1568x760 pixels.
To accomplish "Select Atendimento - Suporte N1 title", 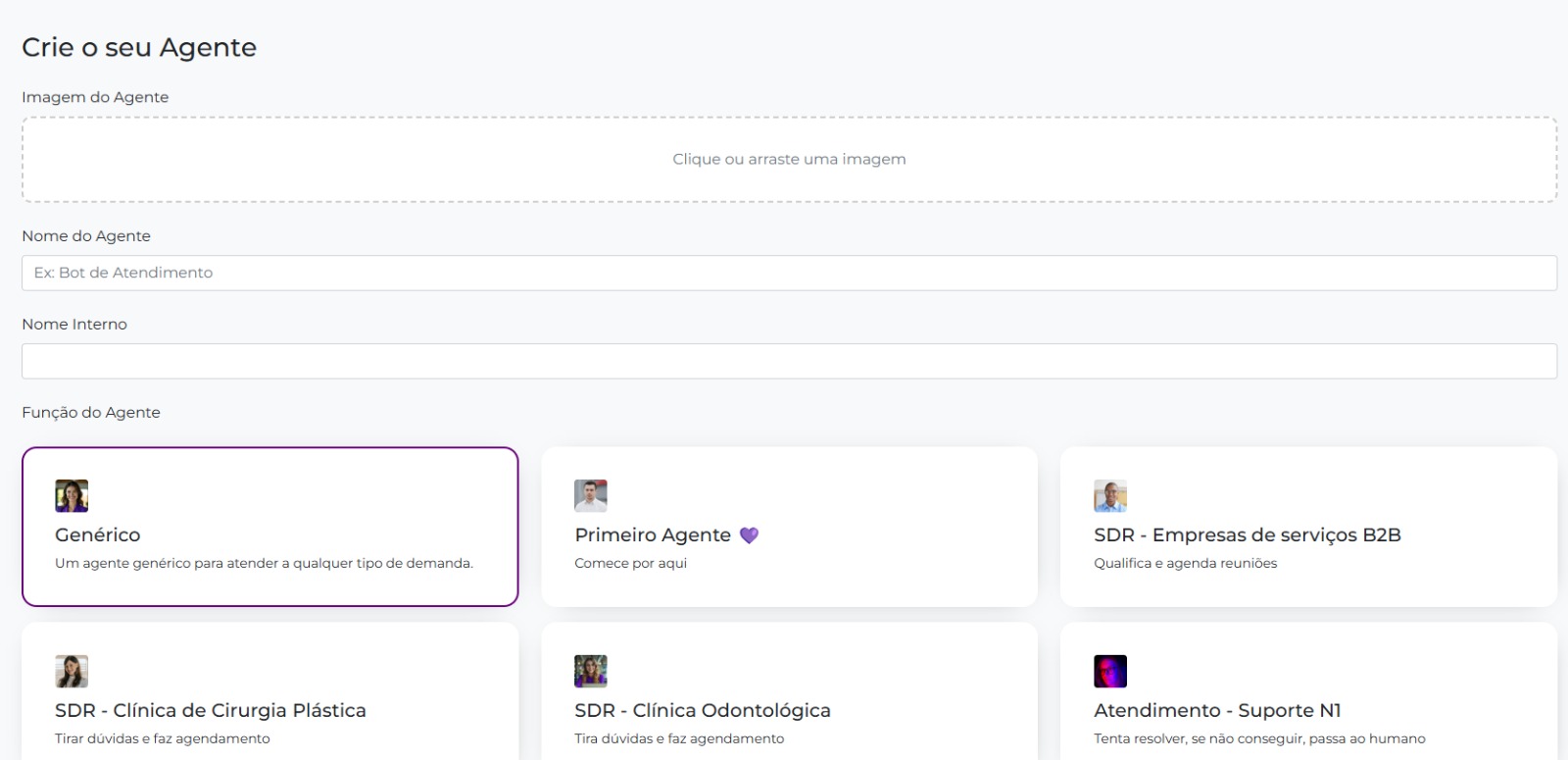I will tap(1217, 711).
